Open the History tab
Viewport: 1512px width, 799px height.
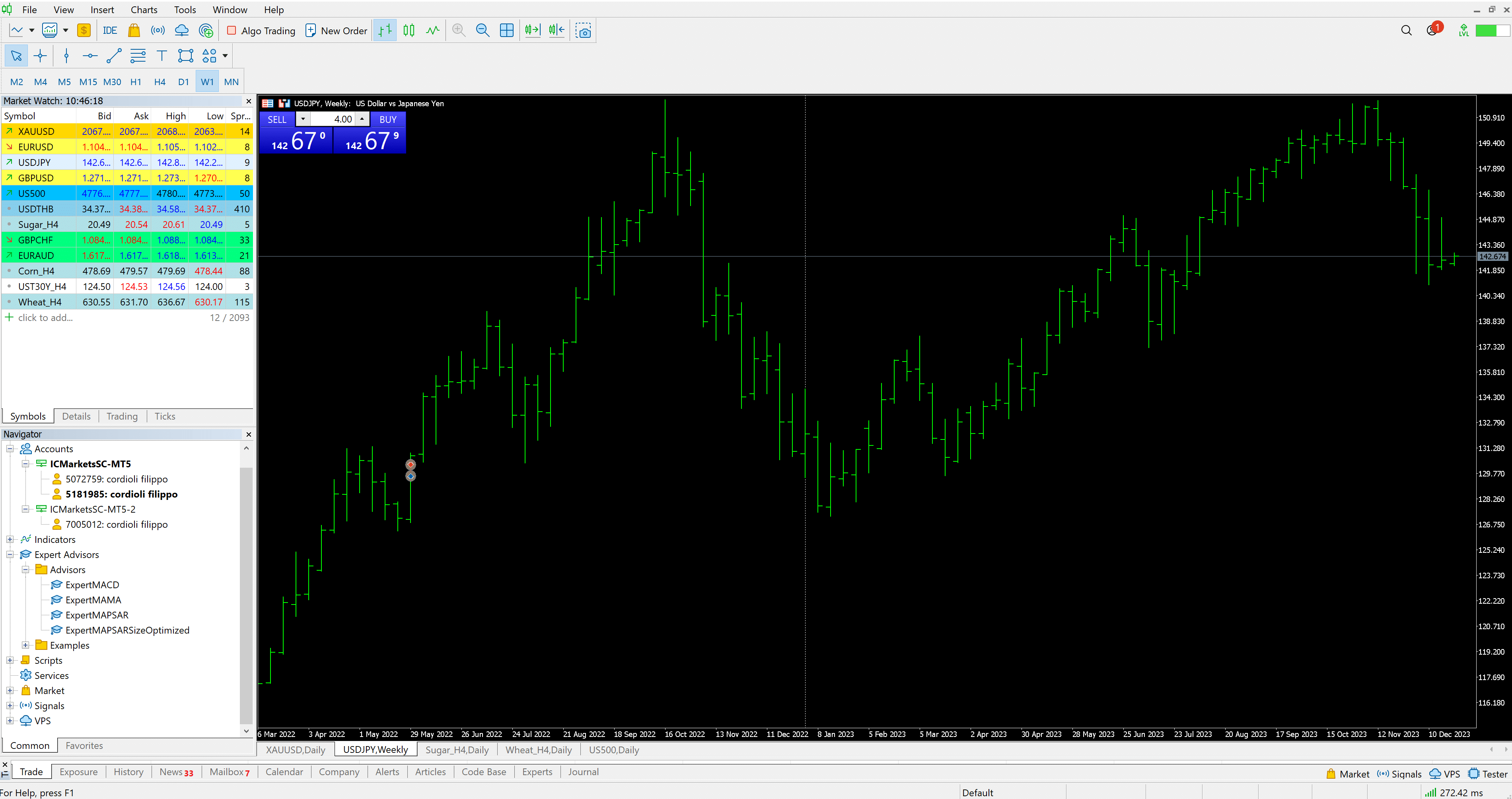[128, 772]
